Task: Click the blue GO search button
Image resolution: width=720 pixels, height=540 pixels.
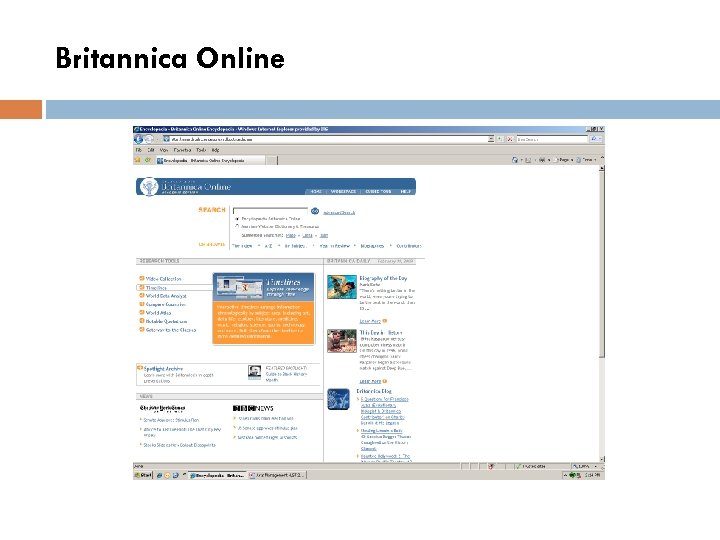Action: point(315,211)
